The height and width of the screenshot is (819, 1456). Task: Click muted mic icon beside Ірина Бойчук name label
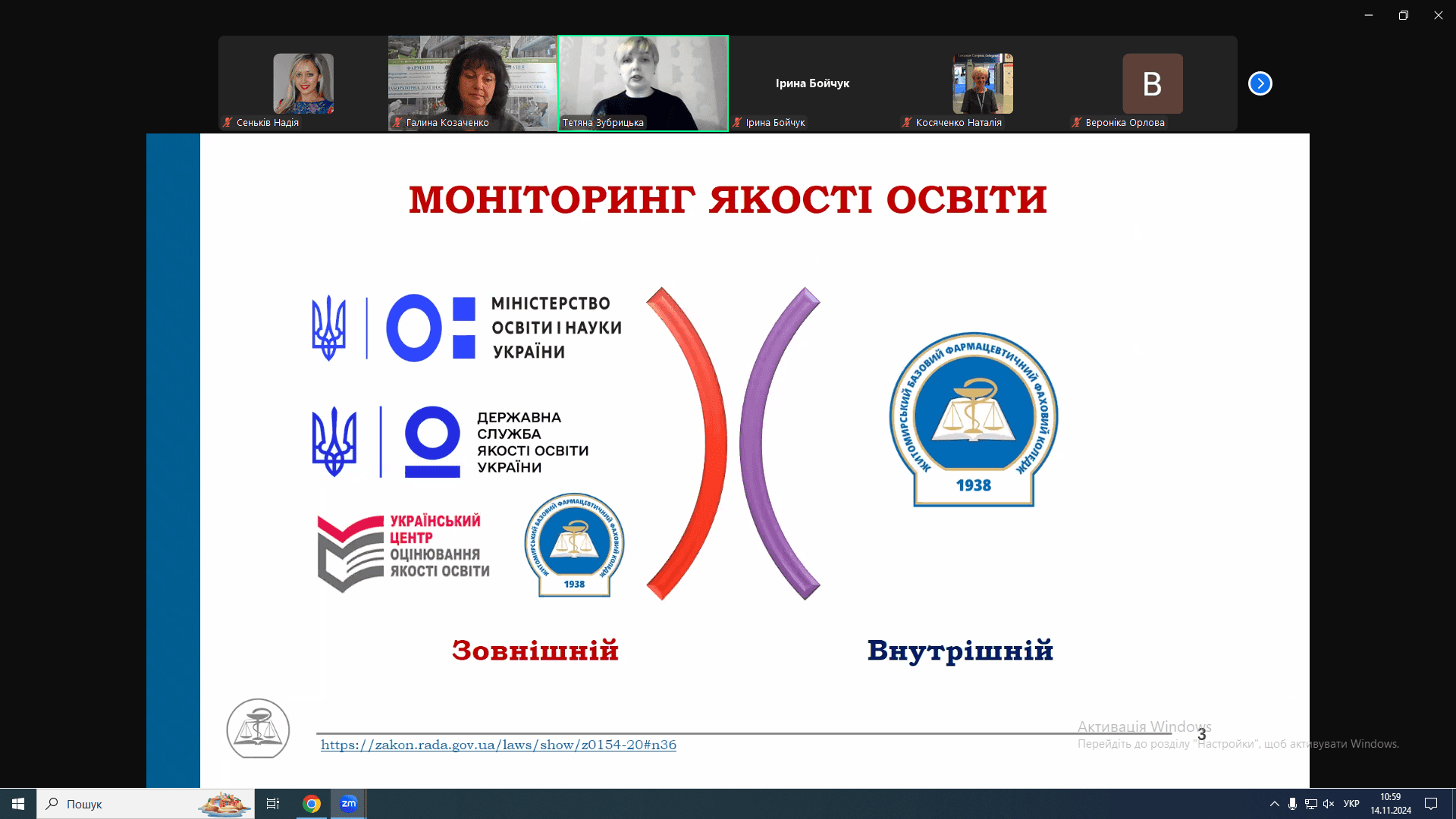[x=737, y=122]
